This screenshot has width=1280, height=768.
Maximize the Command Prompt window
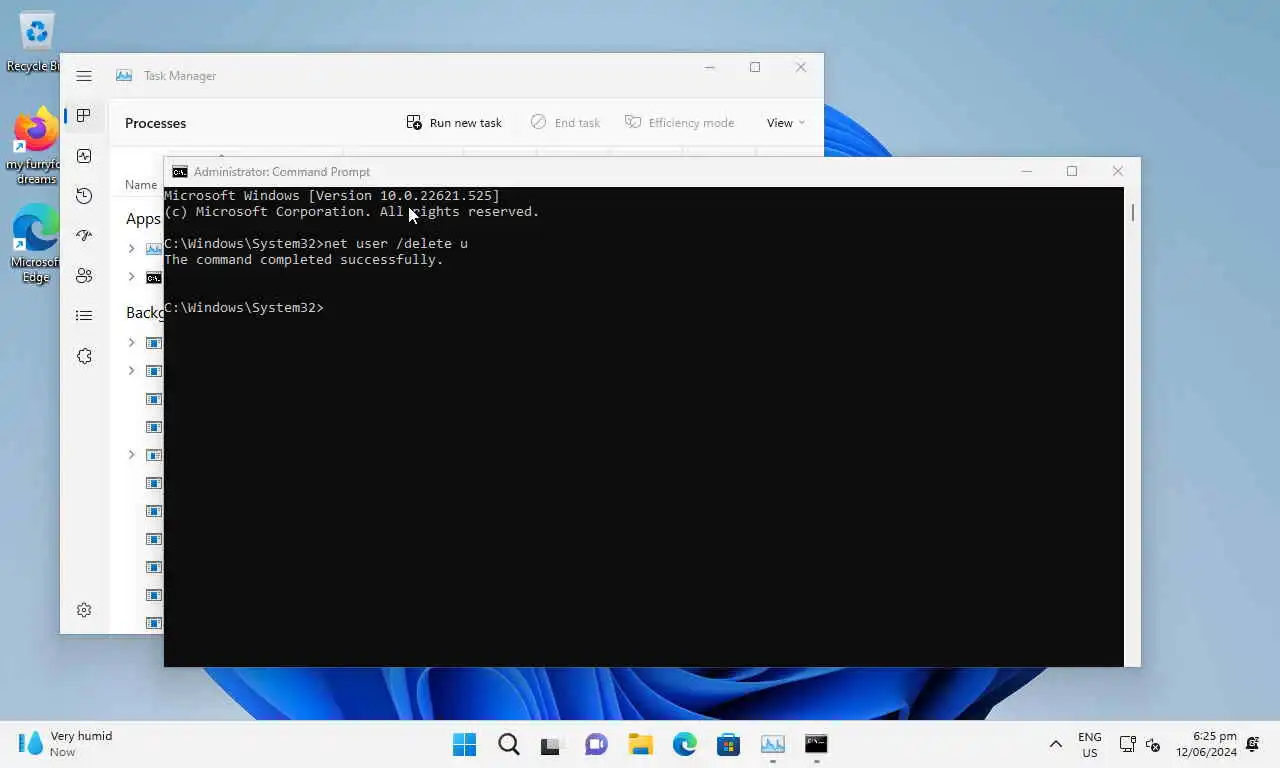(1072, 172)
